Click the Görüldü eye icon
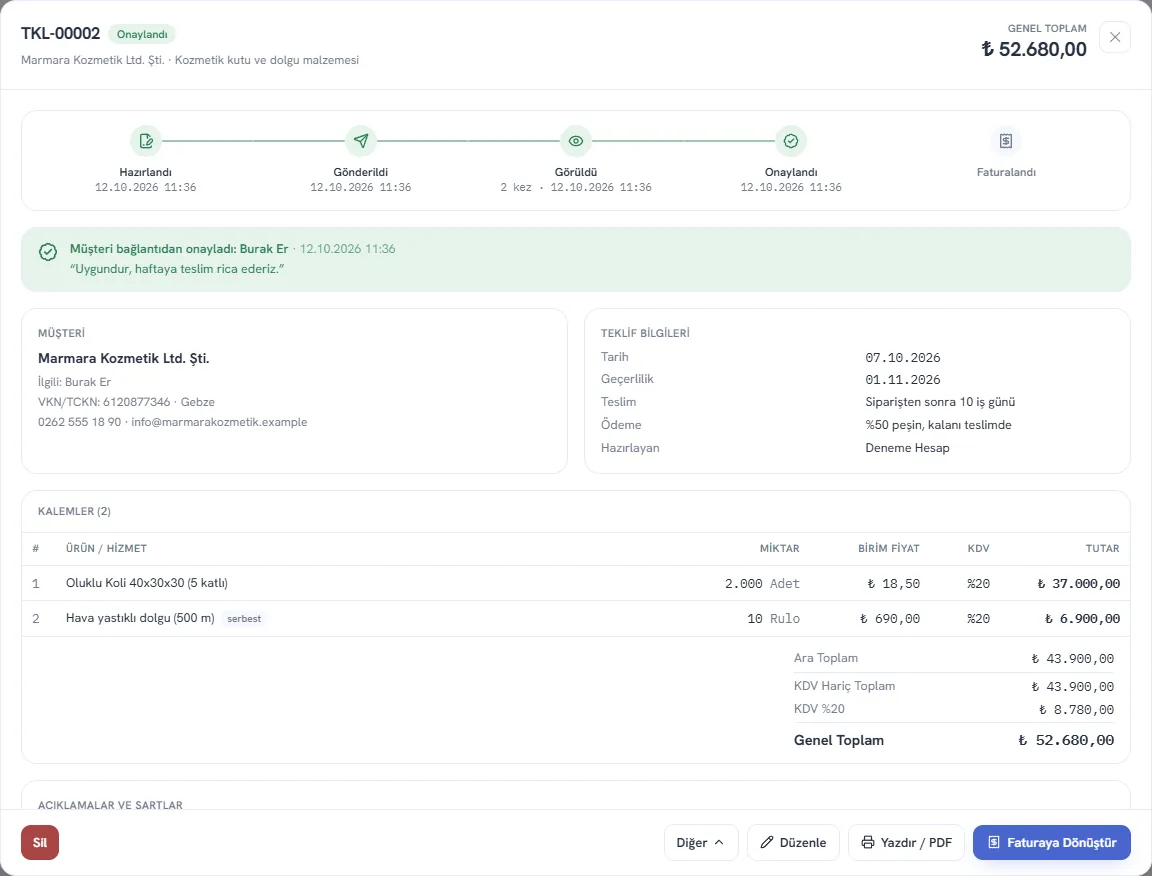The width and height of the screenshot is (1152, 876). [576, 140]
